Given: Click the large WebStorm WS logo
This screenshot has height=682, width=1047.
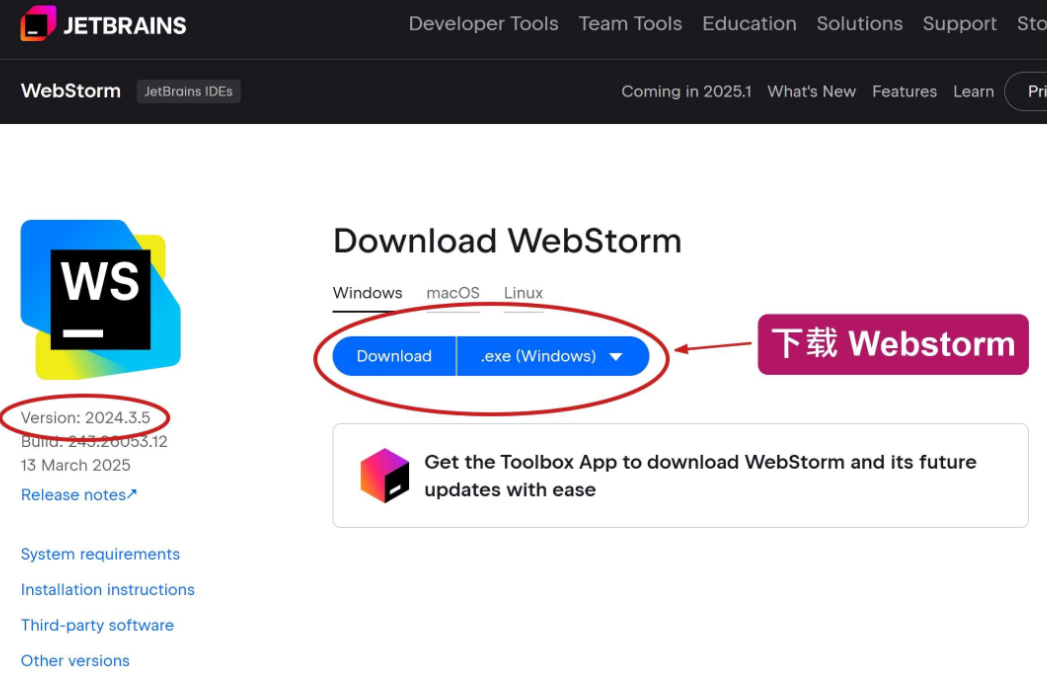Looking at the screenshot, I should [x=100, y=299].
